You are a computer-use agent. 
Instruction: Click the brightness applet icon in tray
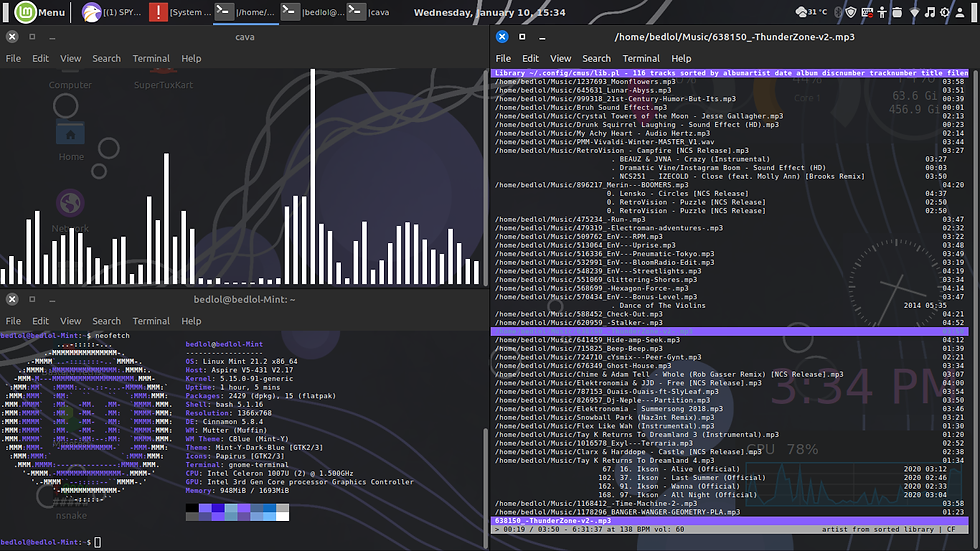[x=947, y=13]
